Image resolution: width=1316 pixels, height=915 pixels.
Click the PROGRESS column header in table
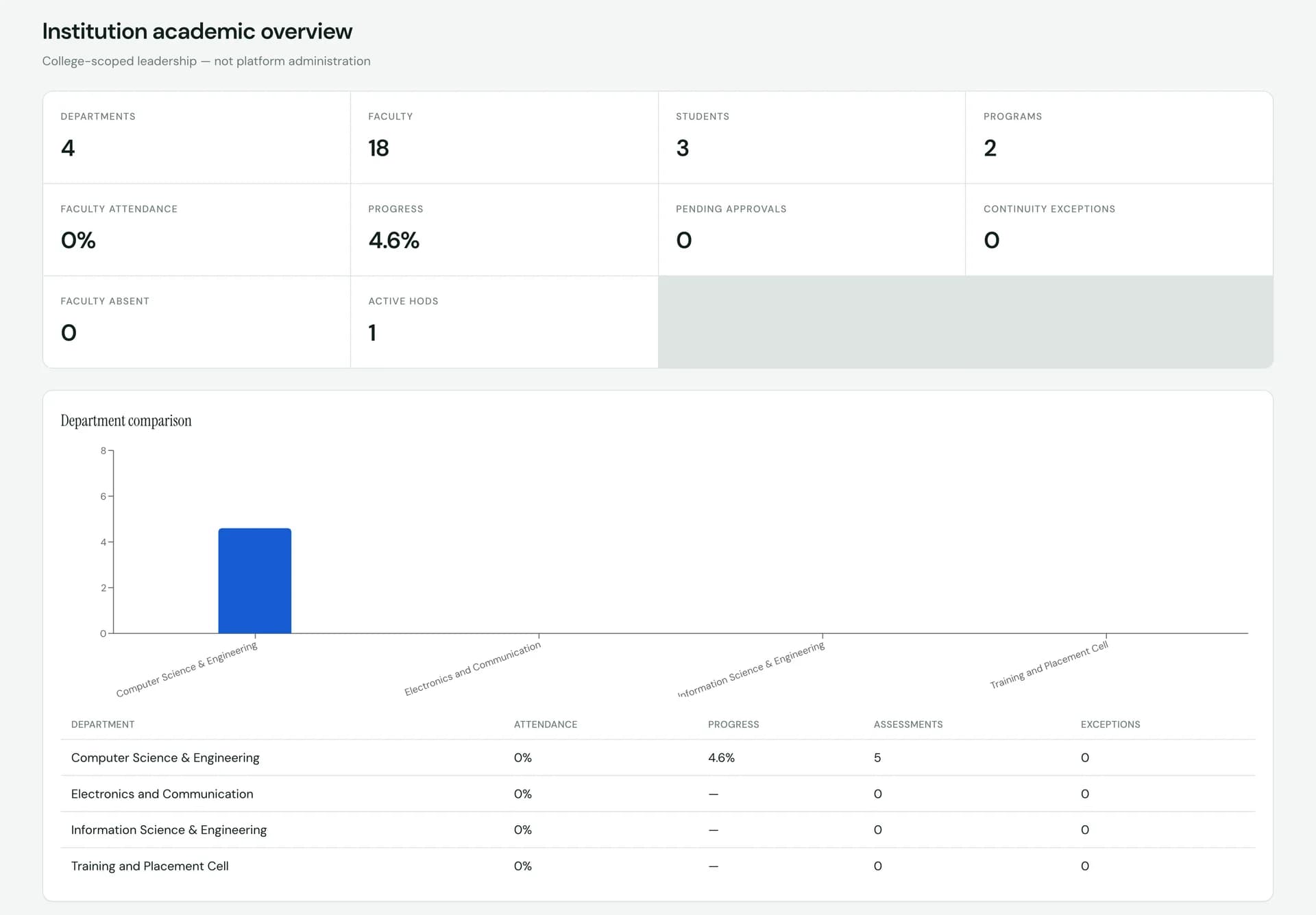[733, 724]
